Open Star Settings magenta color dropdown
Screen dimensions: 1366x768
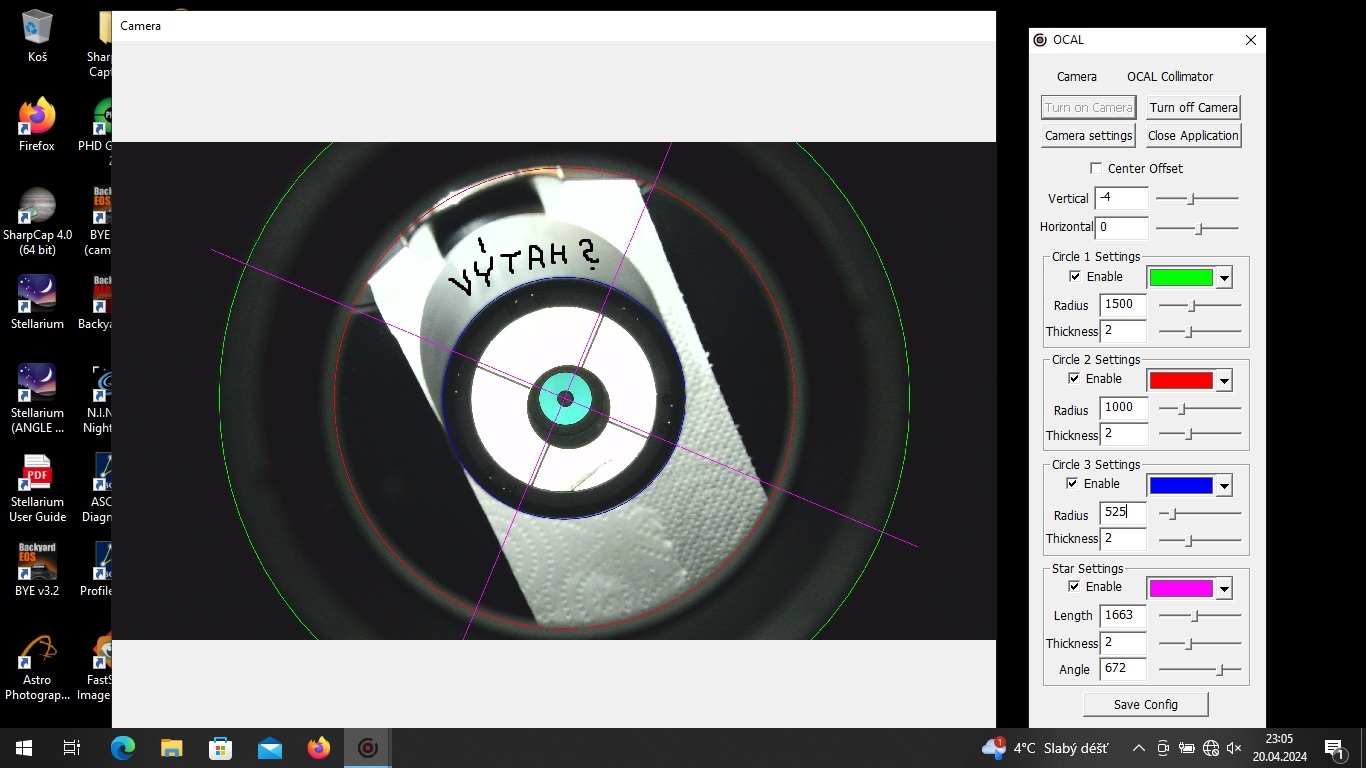click(1224, 589)
